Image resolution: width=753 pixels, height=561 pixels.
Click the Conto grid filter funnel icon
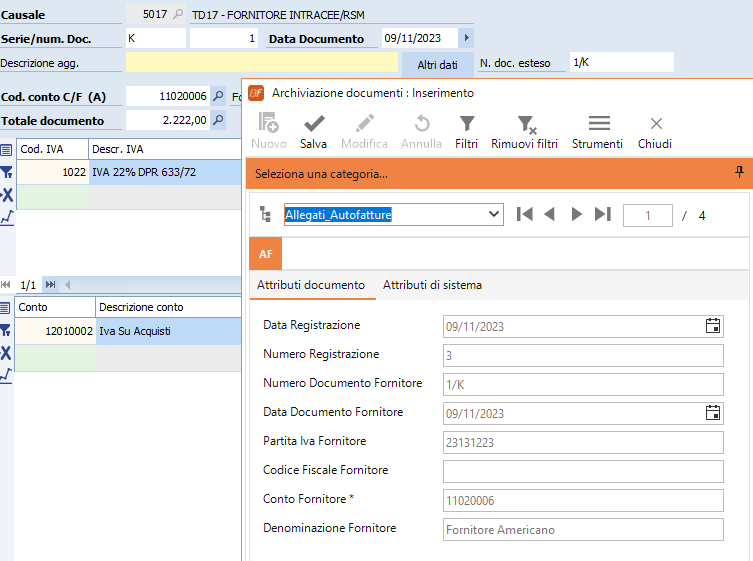click(5, 330)
